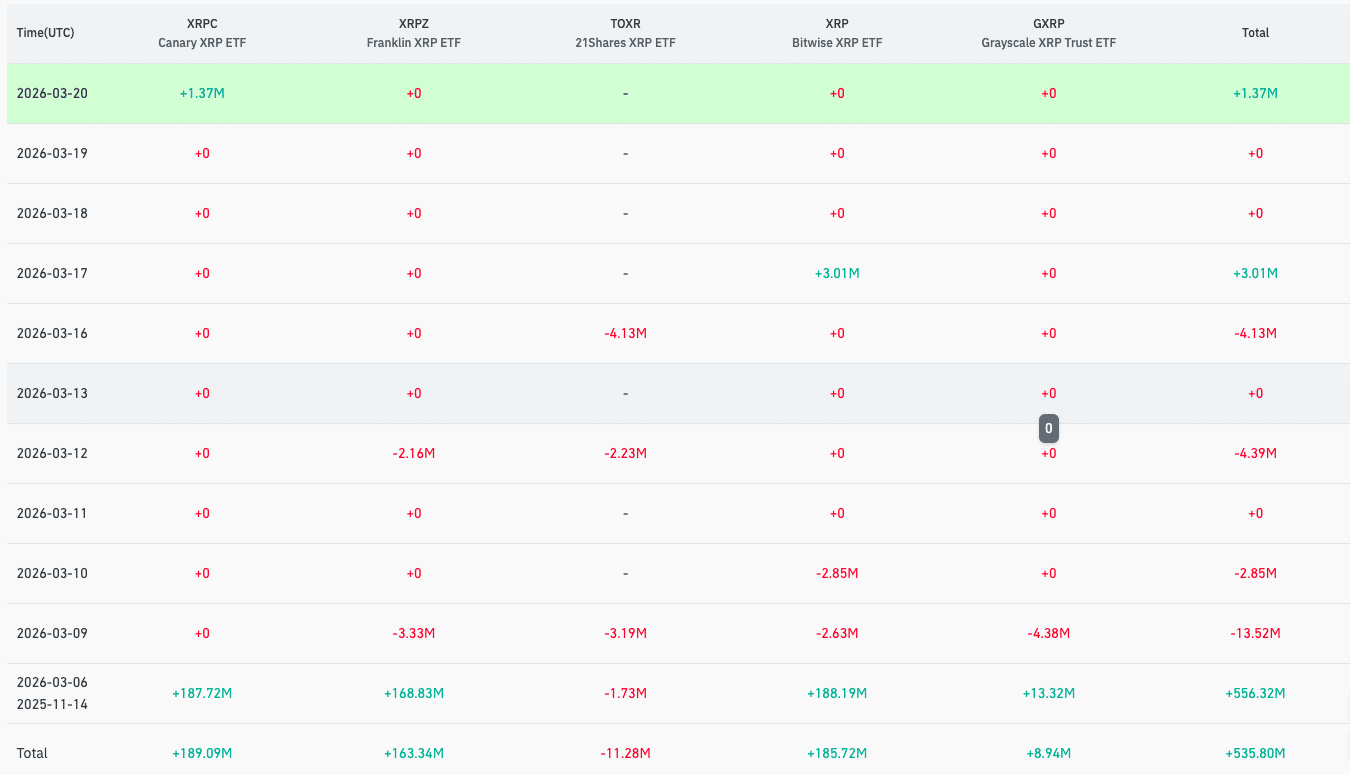The height and width of the screenshot is (775, 1350).
Task: Click TOXR -3.19M on 2026-03-09
Action: click(x=625, y=633)
